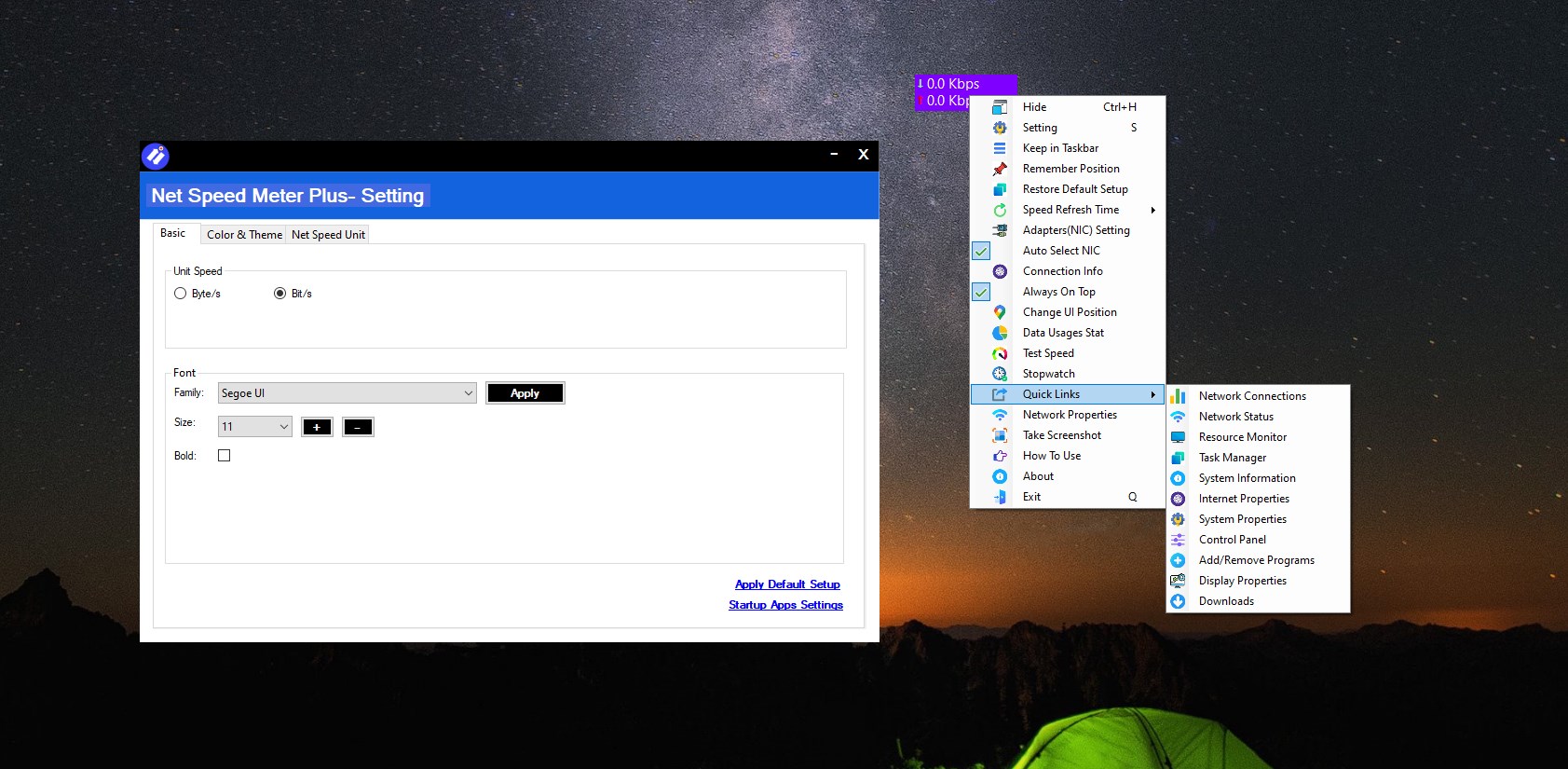The width and height of the screenshot is (1568, 769).
Task: Click the Apply font button
Action: point(525,393)
